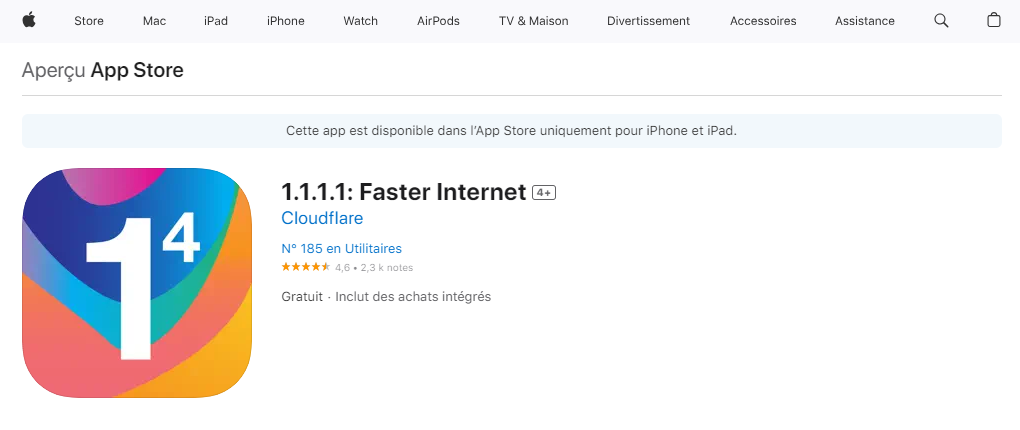Open the Mac menu
This screenshot has height=430, width=1020.
pos(154,21)
